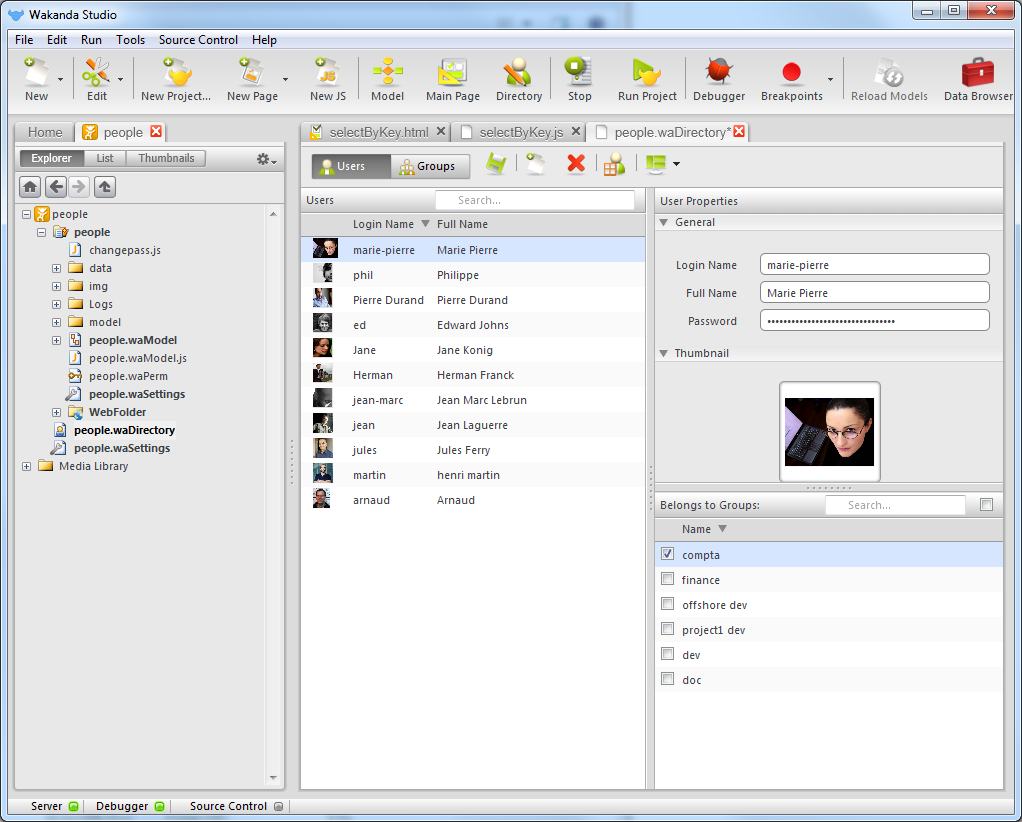Enable the offshore dev group checkbox
The height and width of the screenshot is (822, 1022).
click(x=668, y=604)
